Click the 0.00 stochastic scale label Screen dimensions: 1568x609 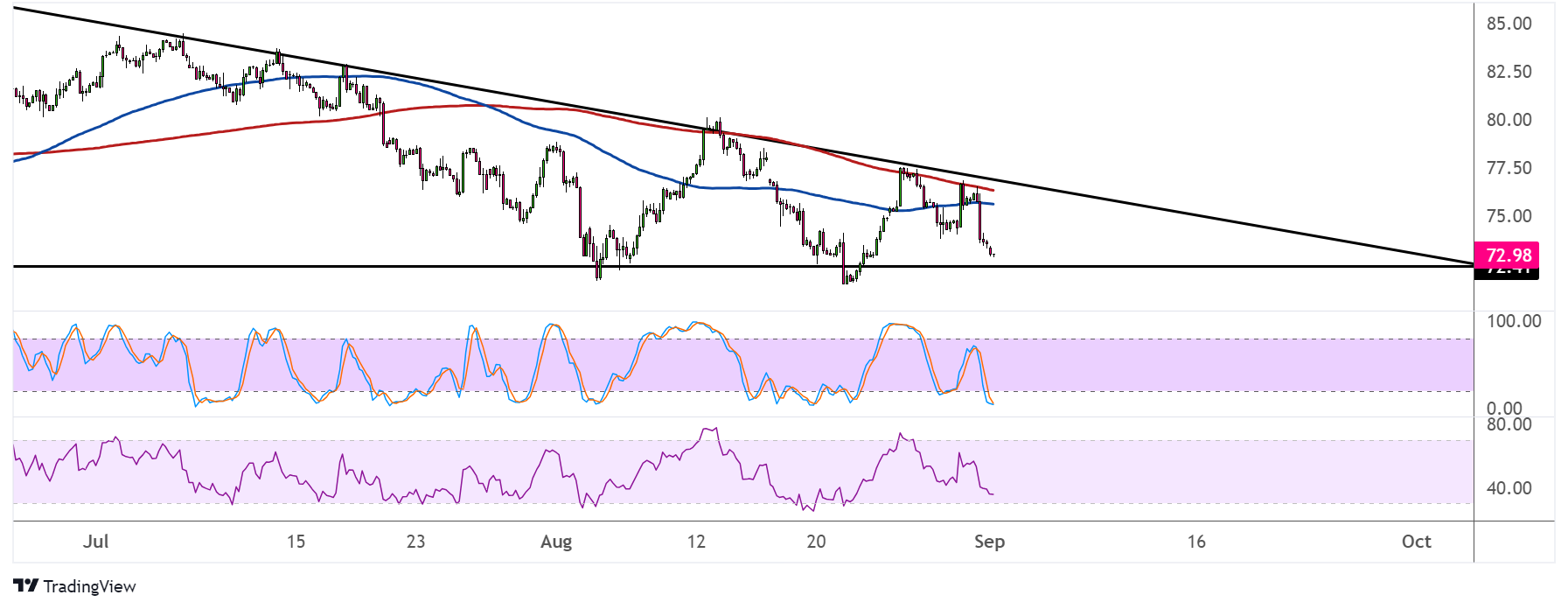click(1504, 409)
